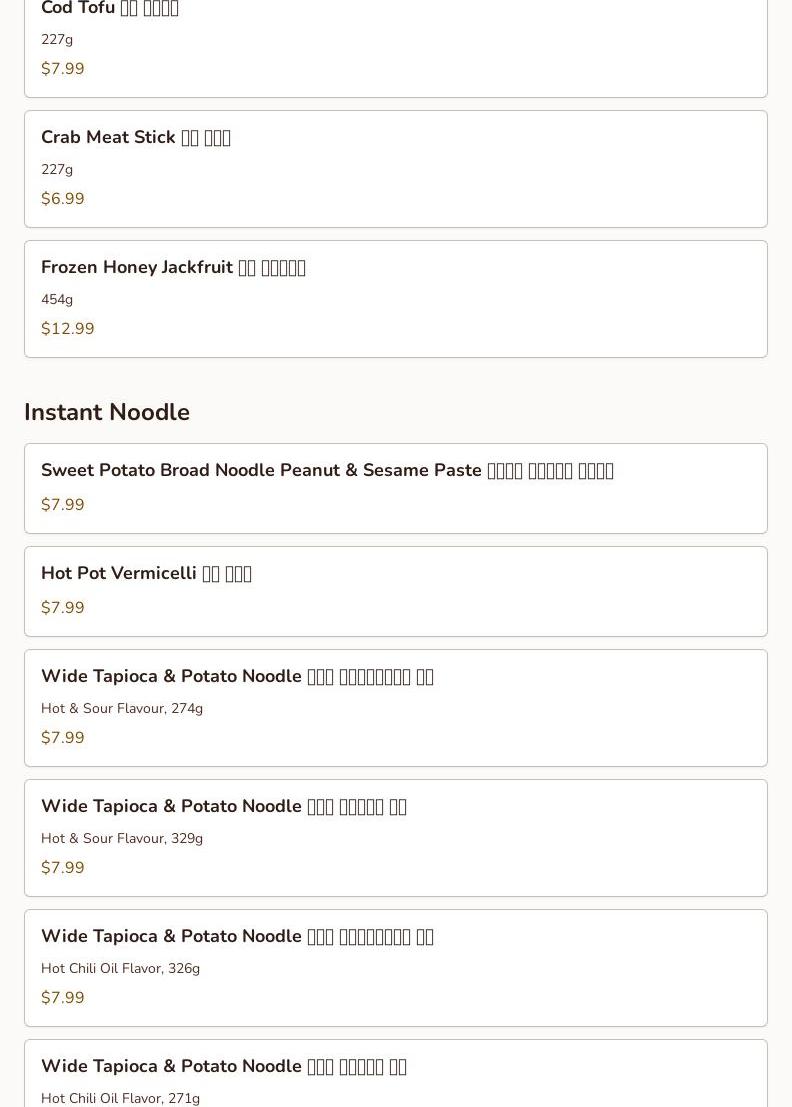Click the 227g label under Crab Meat Stick
Screen dimensions: 792x1107
57,169
